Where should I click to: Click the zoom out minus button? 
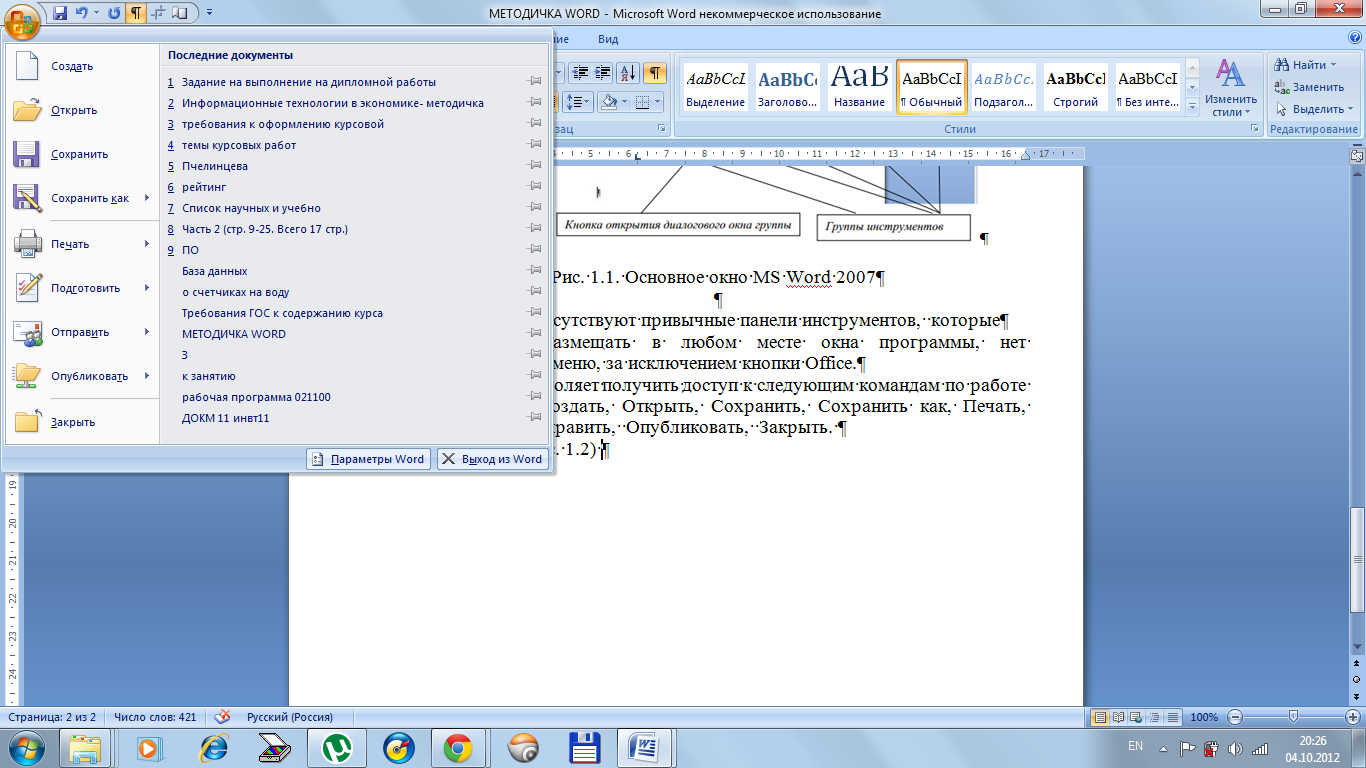tap(1235, 717)
